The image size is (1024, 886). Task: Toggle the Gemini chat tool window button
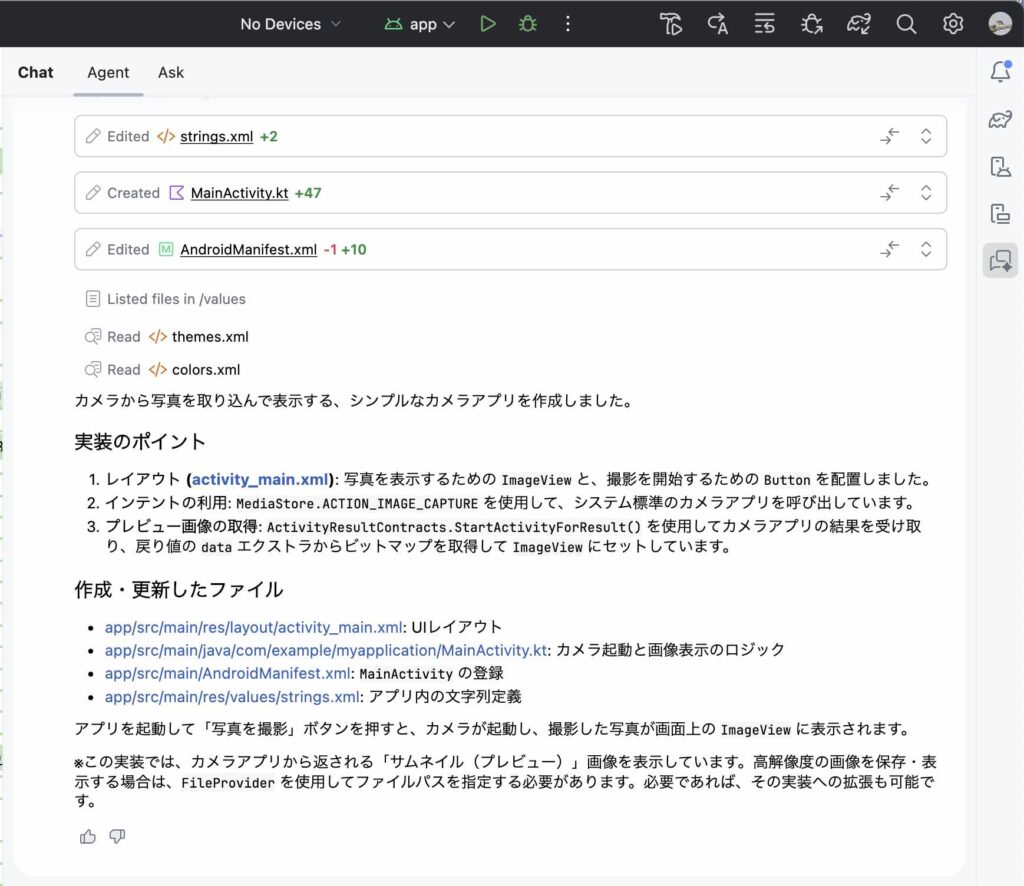[999, 260]
